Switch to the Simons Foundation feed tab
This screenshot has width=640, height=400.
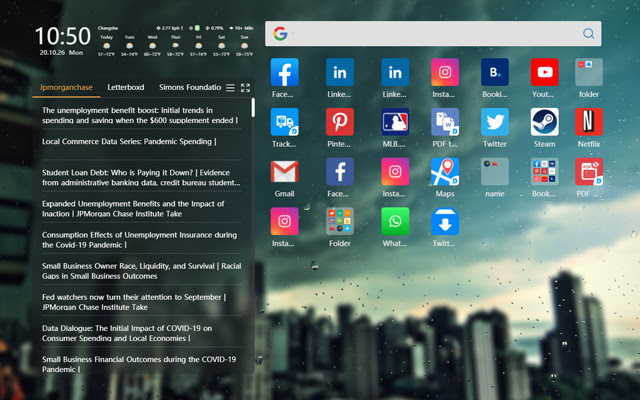point(190,87)
